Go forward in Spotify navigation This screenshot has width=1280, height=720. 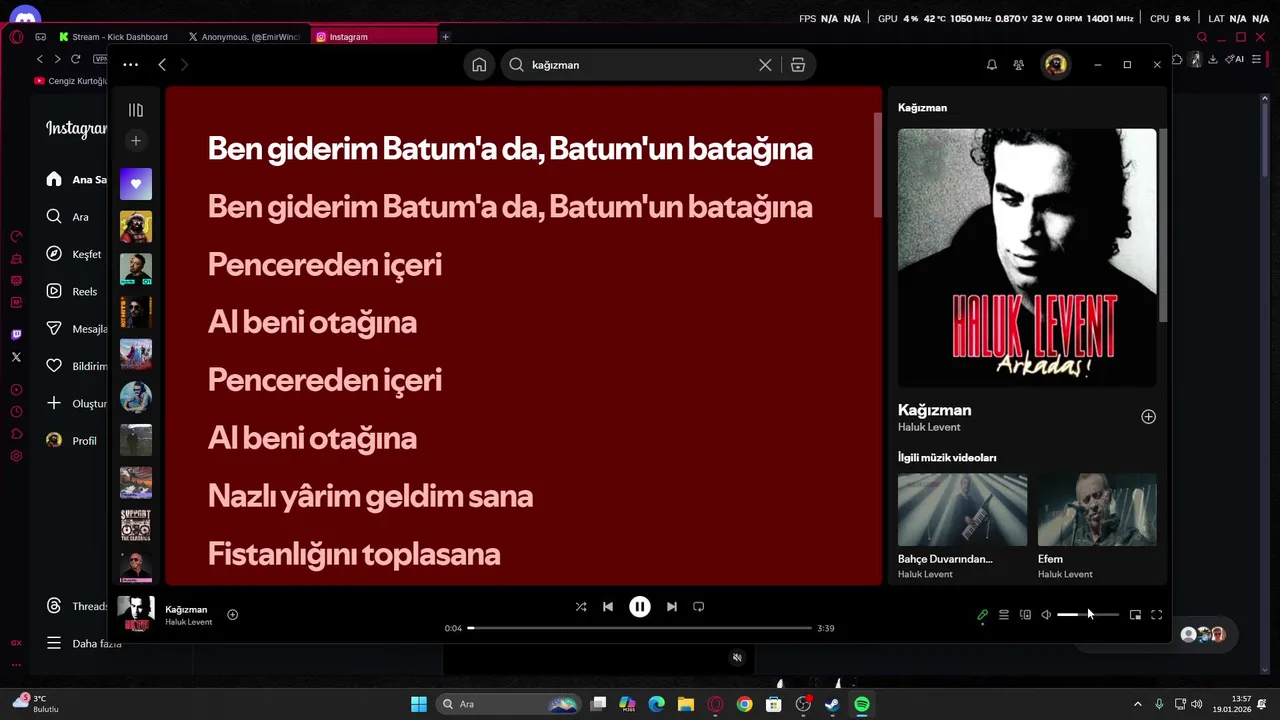tap(184, 65)
